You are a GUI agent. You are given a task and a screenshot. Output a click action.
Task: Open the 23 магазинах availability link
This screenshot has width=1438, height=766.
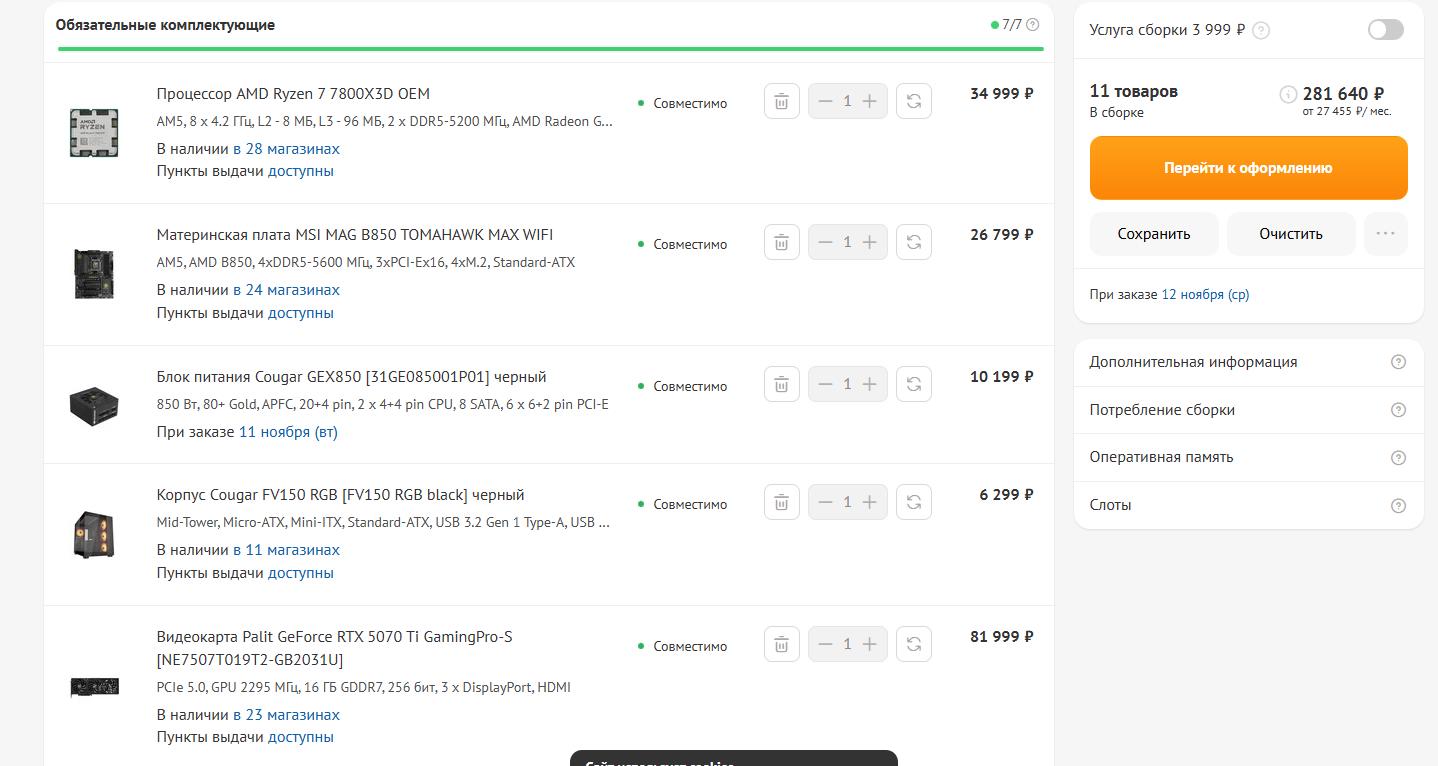(286, 715)
